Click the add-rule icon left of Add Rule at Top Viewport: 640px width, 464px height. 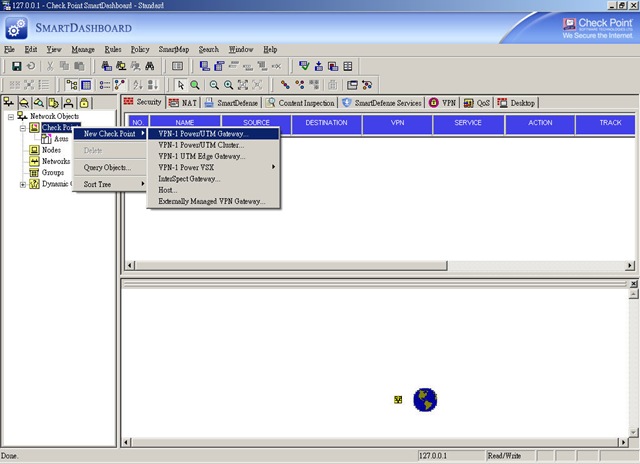pos(204,66)
